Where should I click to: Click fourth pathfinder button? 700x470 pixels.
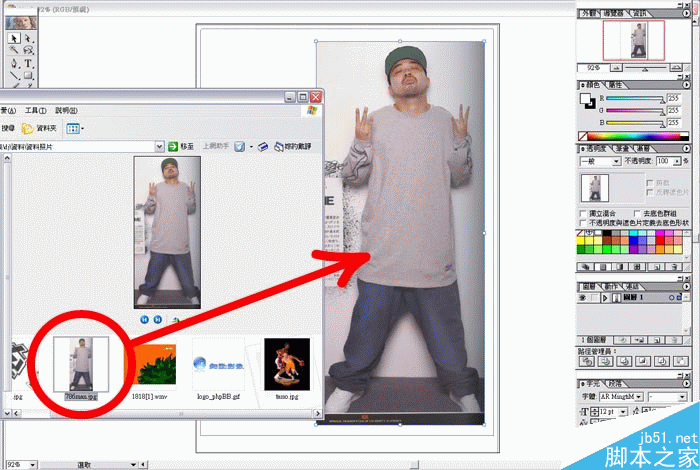pyautogui.click(x=643, y=361)
